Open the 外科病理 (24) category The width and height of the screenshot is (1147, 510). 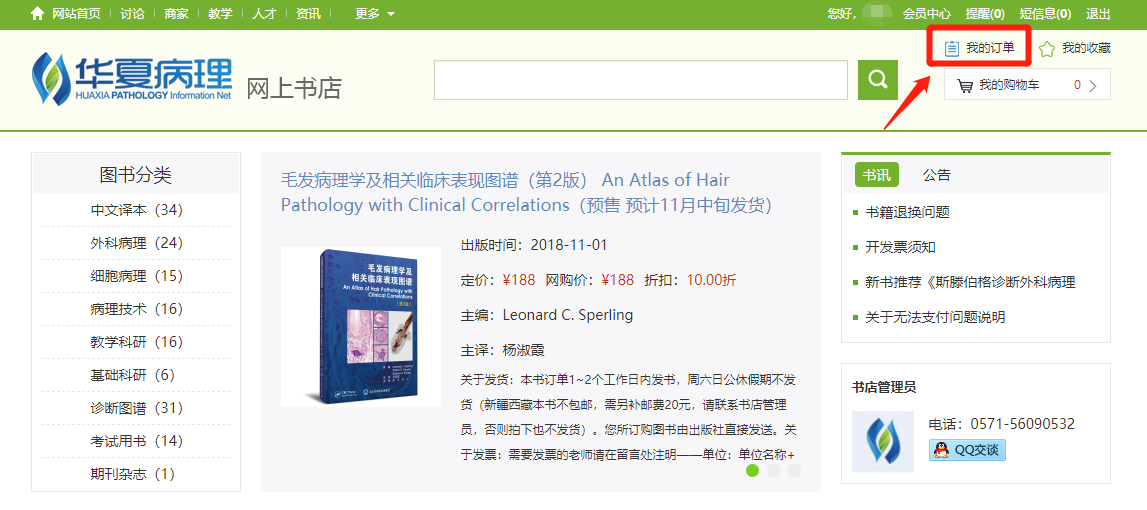pyautogui.click(x=136, y=243)
